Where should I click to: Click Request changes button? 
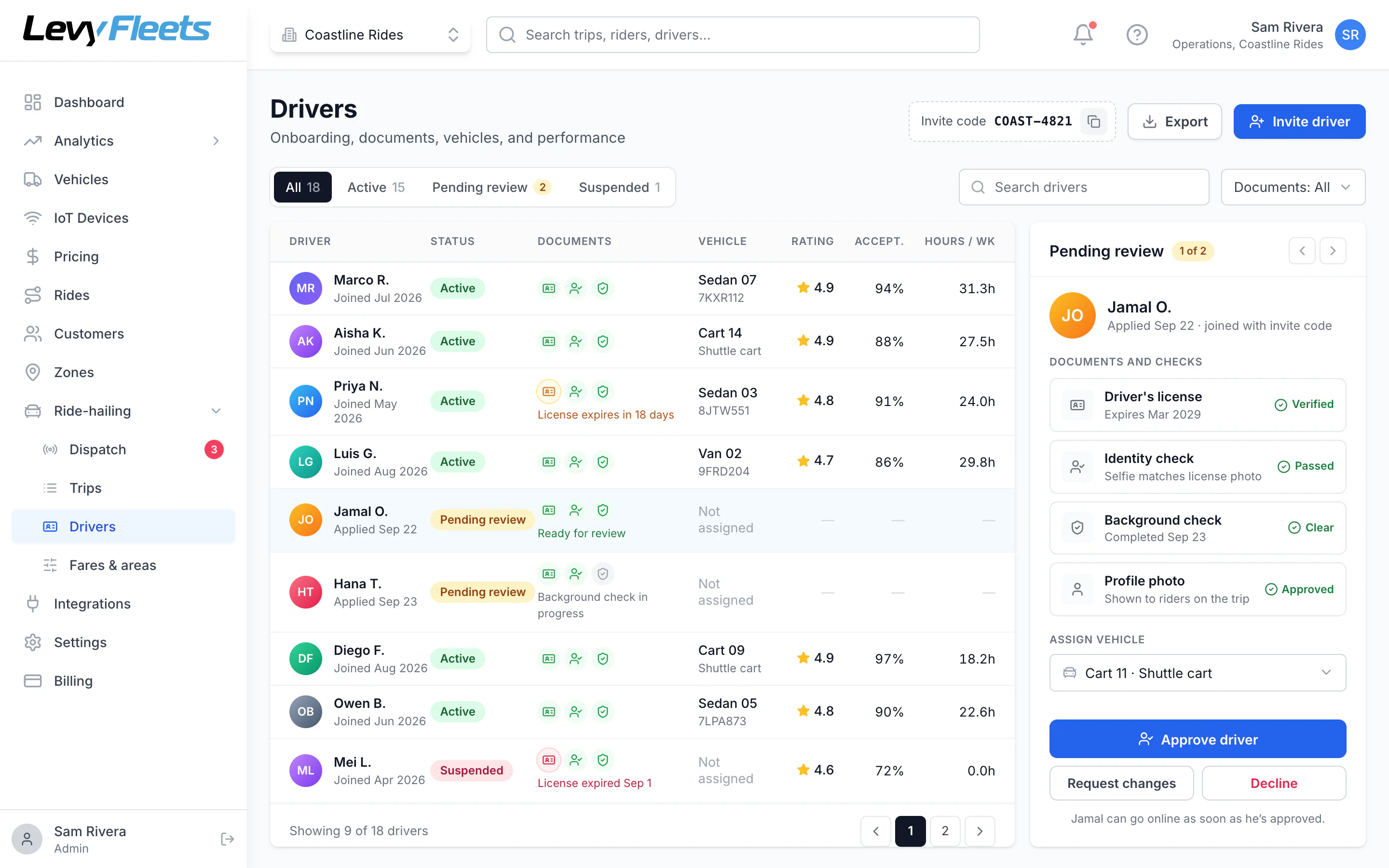click(1121, 783)
